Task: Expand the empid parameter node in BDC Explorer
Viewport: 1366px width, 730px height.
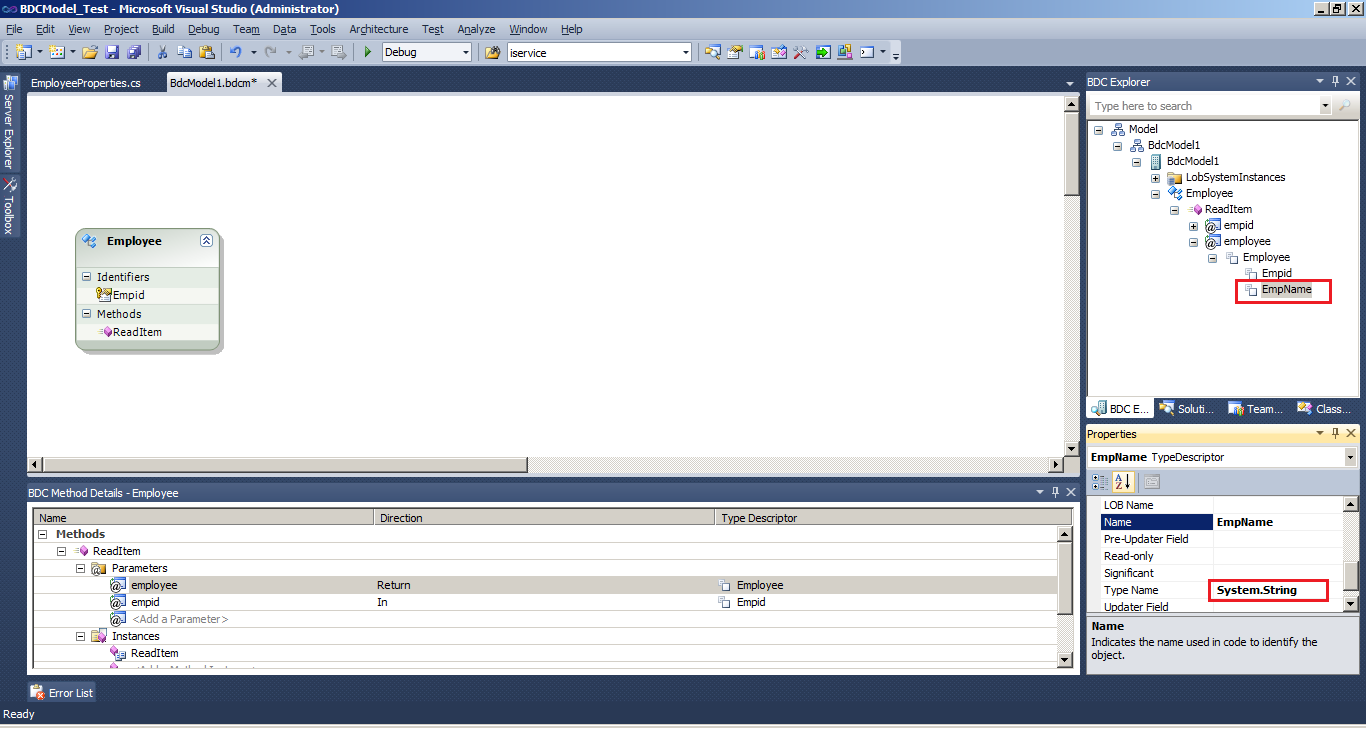Action: [1193, 225]
